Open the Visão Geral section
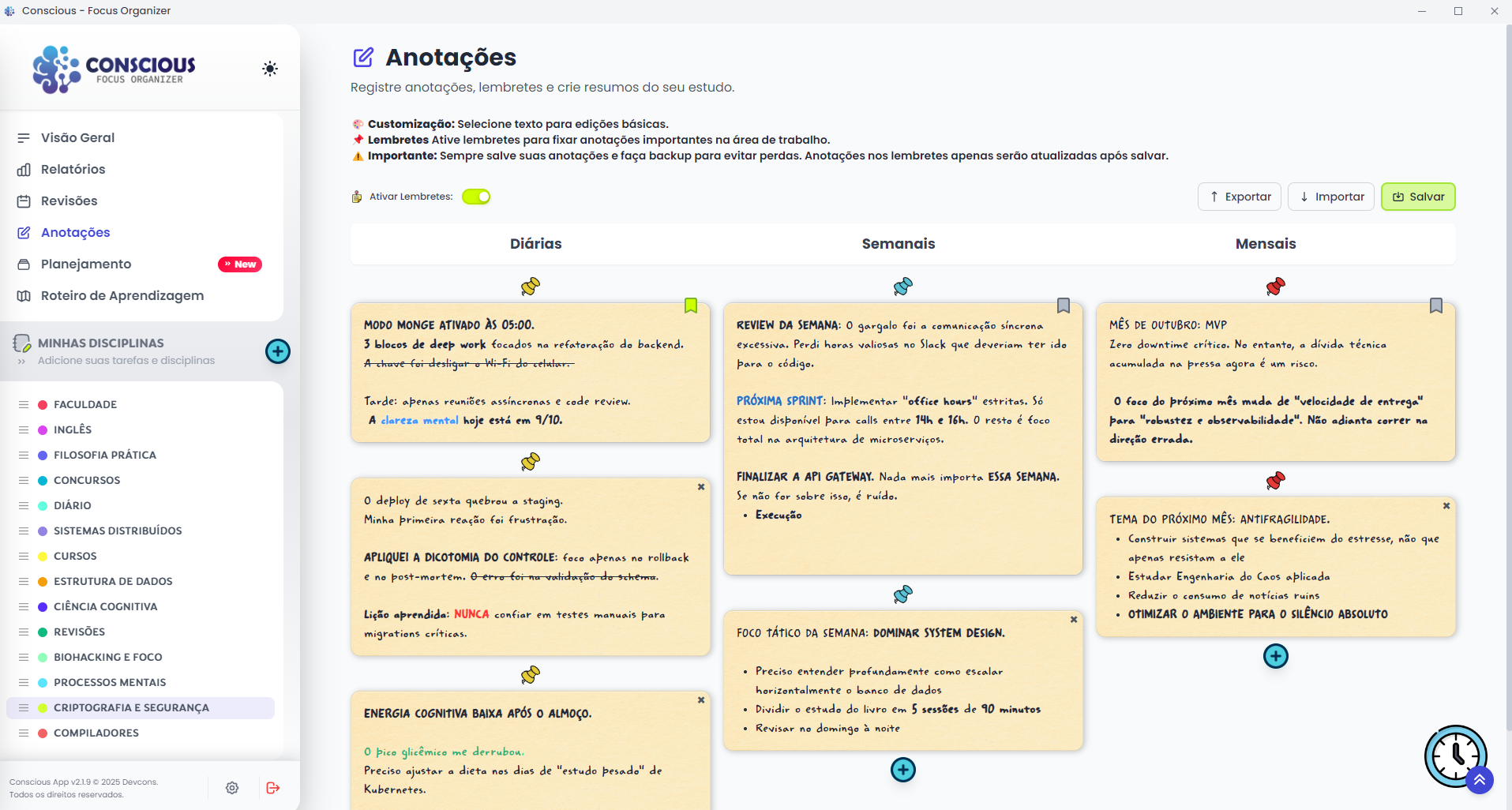This screenshot has width=1512, height=810. pos(77,137)
